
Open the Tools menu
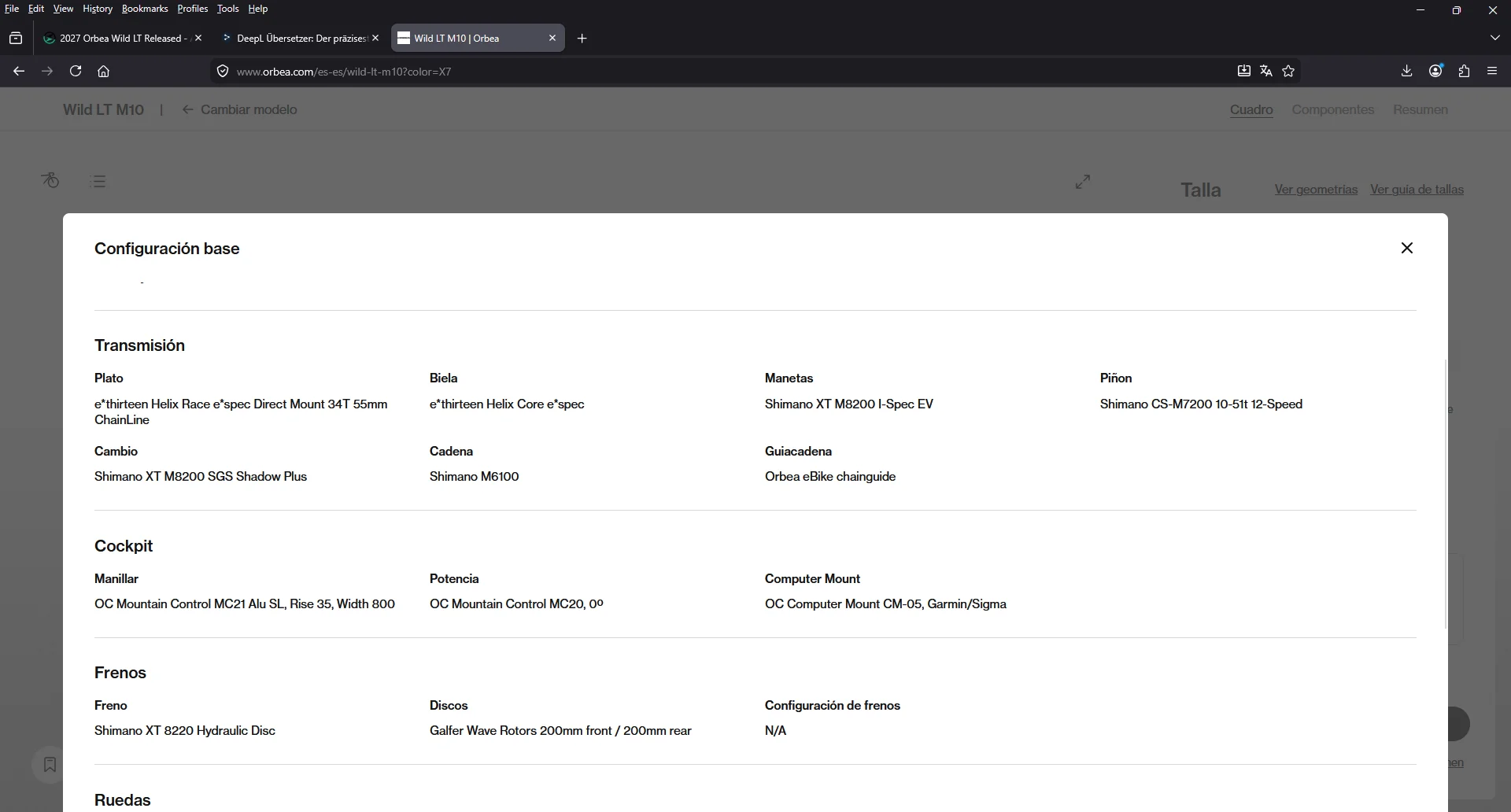click(x=228, y=9)
